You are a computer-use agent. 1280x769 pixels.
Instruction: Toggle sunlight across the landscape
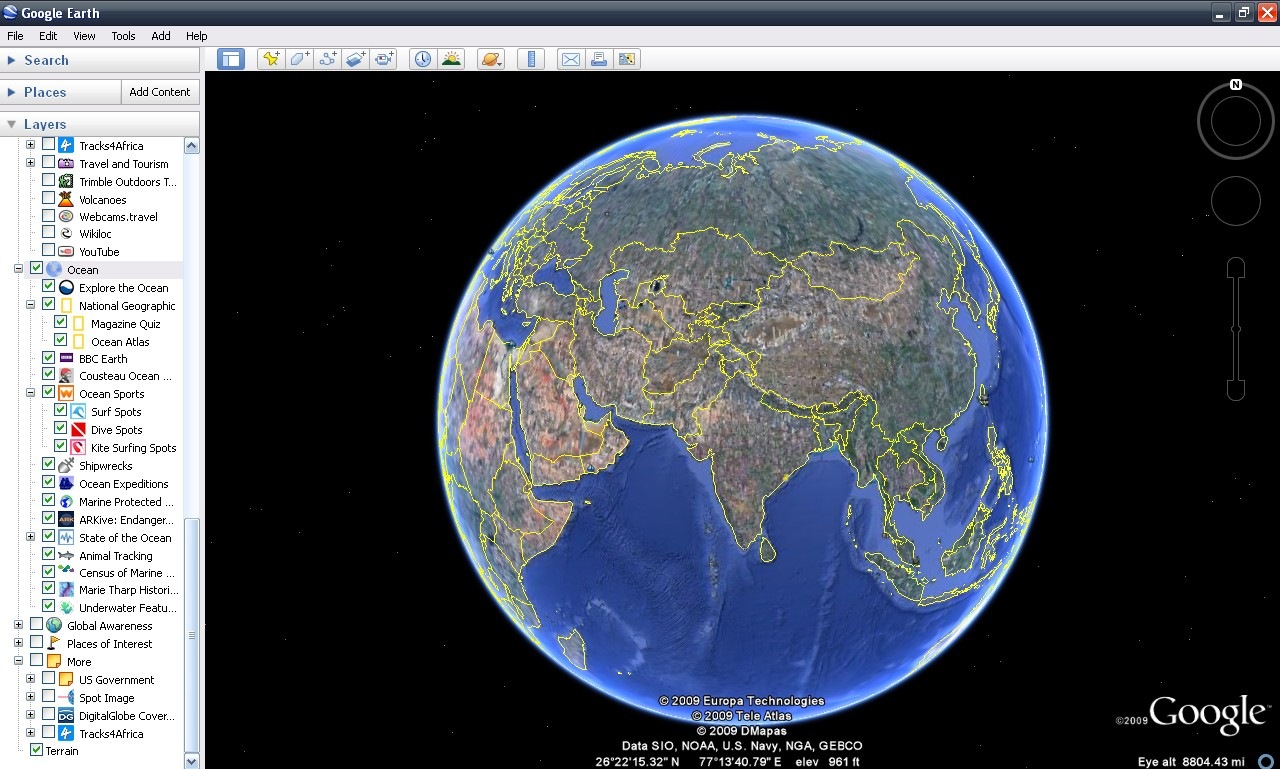pyautogui.click(x=451, y=59)
